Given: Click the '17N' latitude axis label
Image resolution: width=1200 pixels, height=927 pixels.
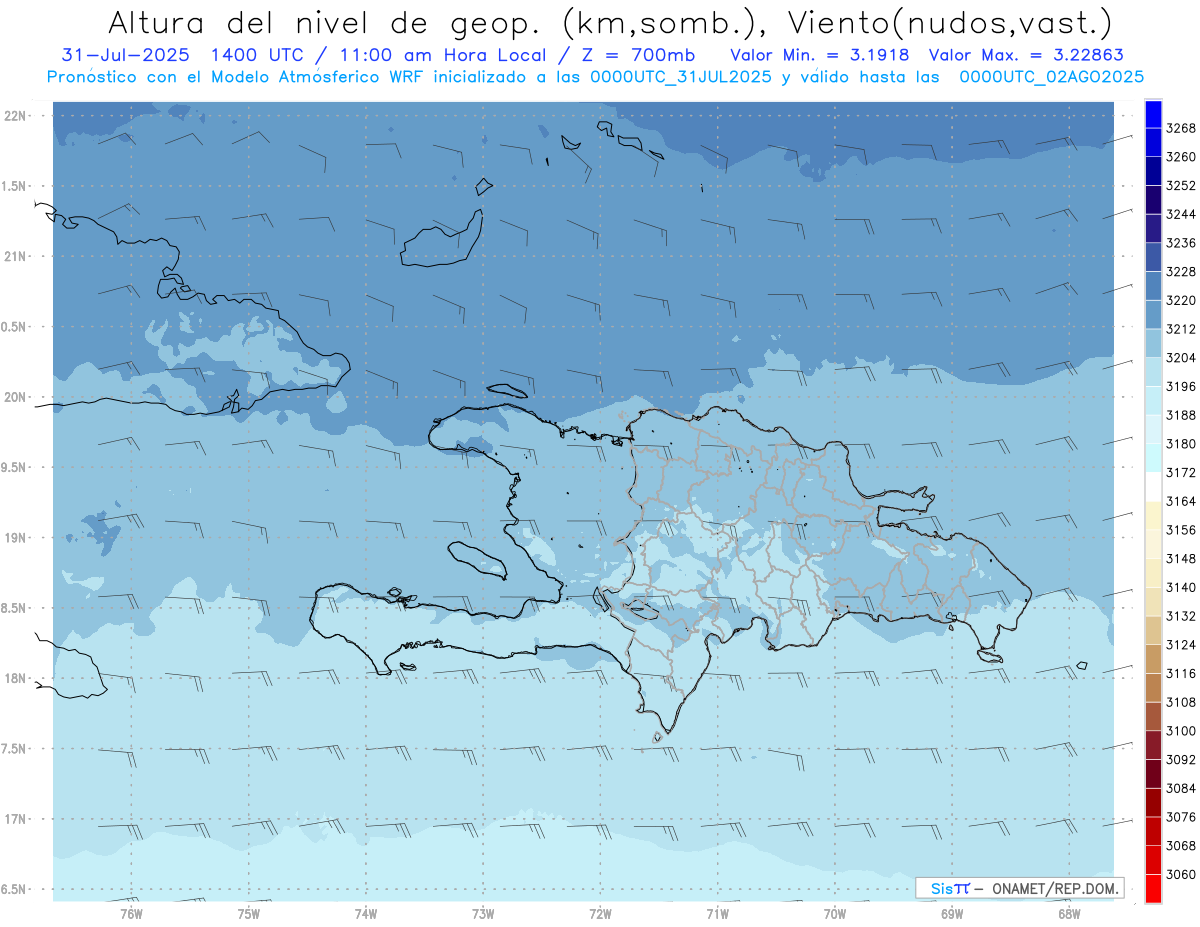Looking at the screenshot, I should pos(14,819).
